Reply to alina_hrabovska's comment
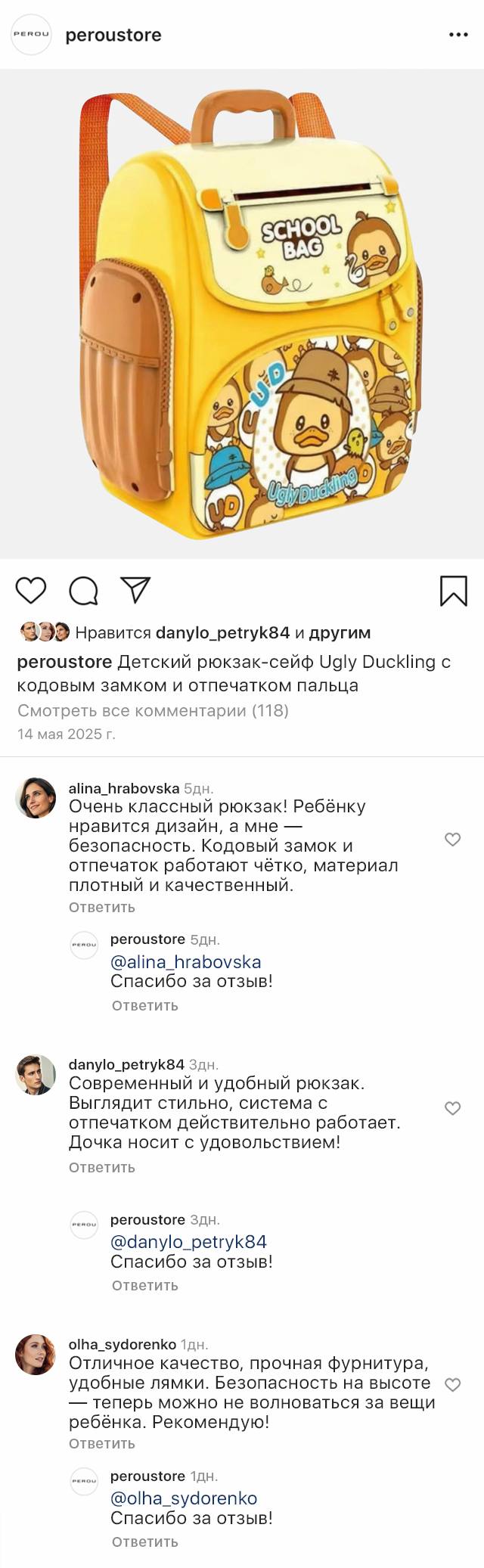The height and width of the screenshot is (1568, 484). [102, 907]
